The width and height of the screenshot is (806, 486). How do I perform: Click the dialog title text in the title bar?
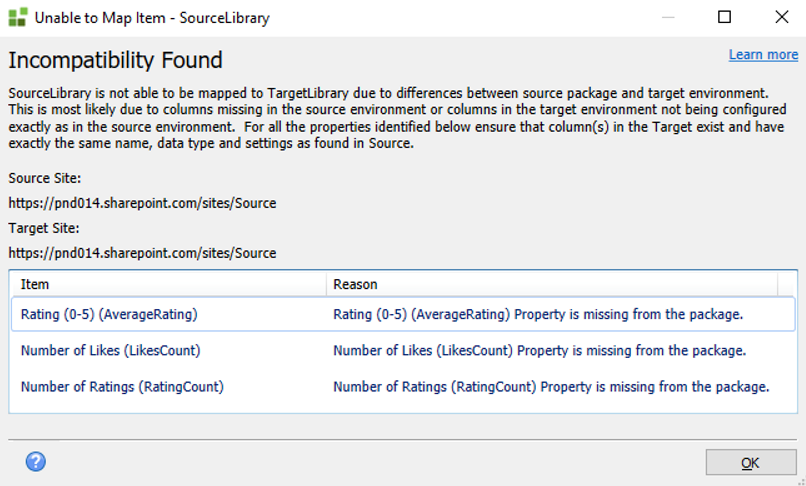pyautogui.click(x=152, y=17)
